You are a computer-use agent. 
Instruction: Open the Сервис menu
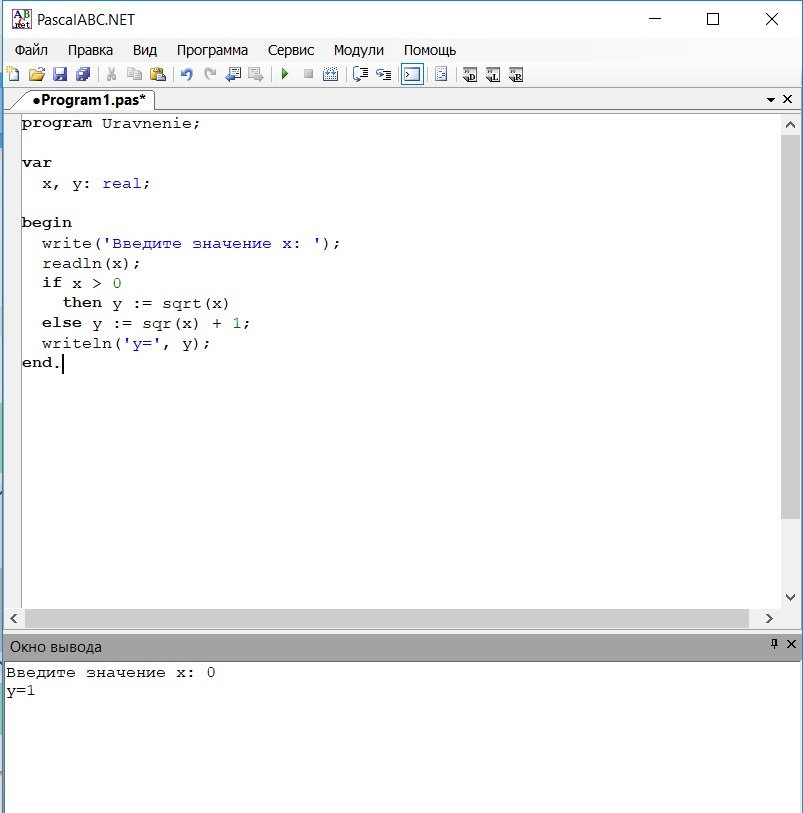(291, 50)
